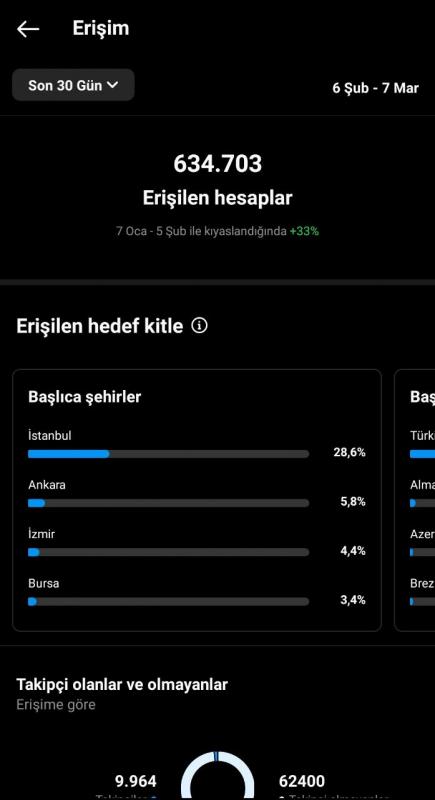Tap the Türkiye country bar
The width and height of the screenshot is (435, 800).
[422, 454]
